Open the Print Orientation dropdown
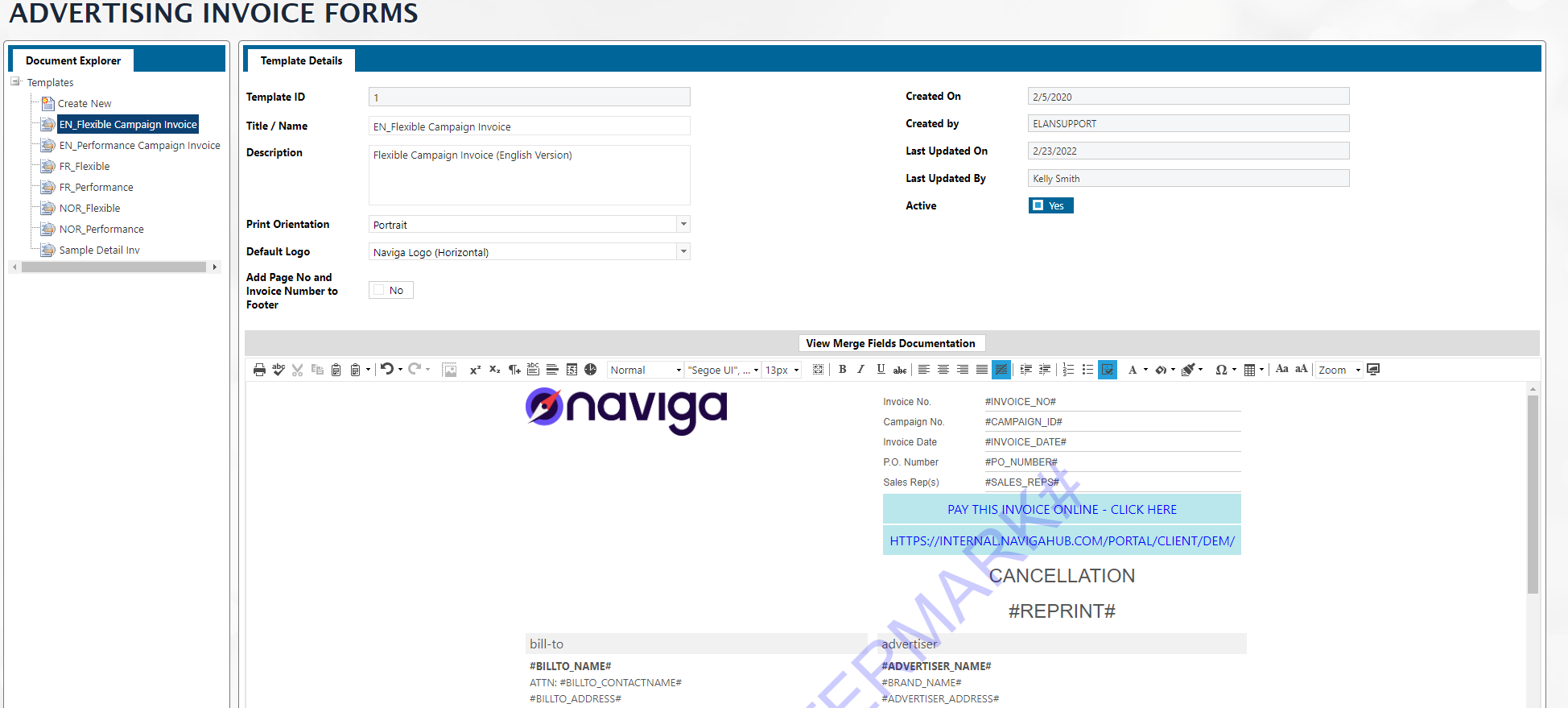The image size is (1568, 708). click(x=683, y=225)
